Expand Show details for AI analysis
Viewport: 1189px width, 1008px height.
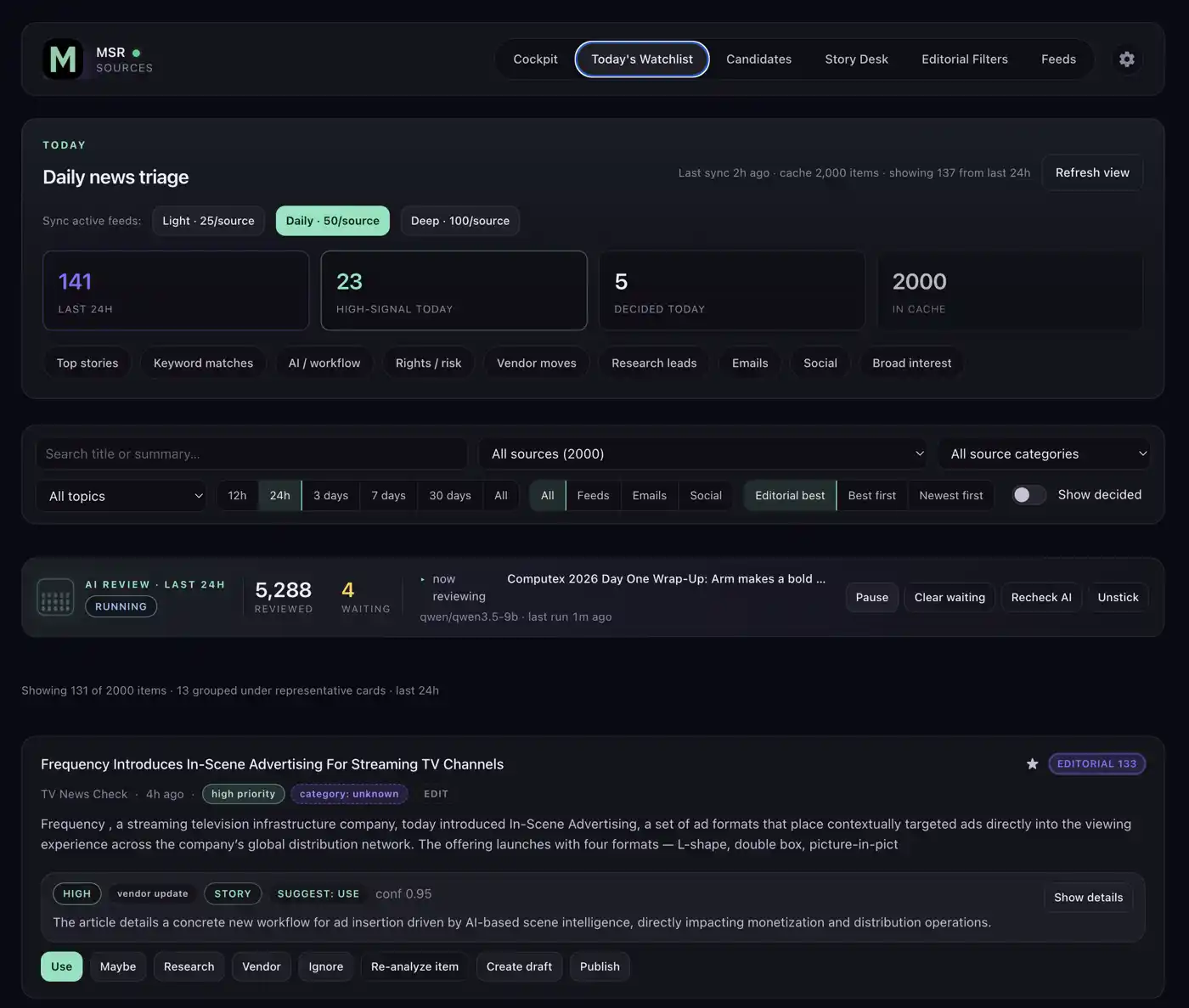(x=1088, y=898)
